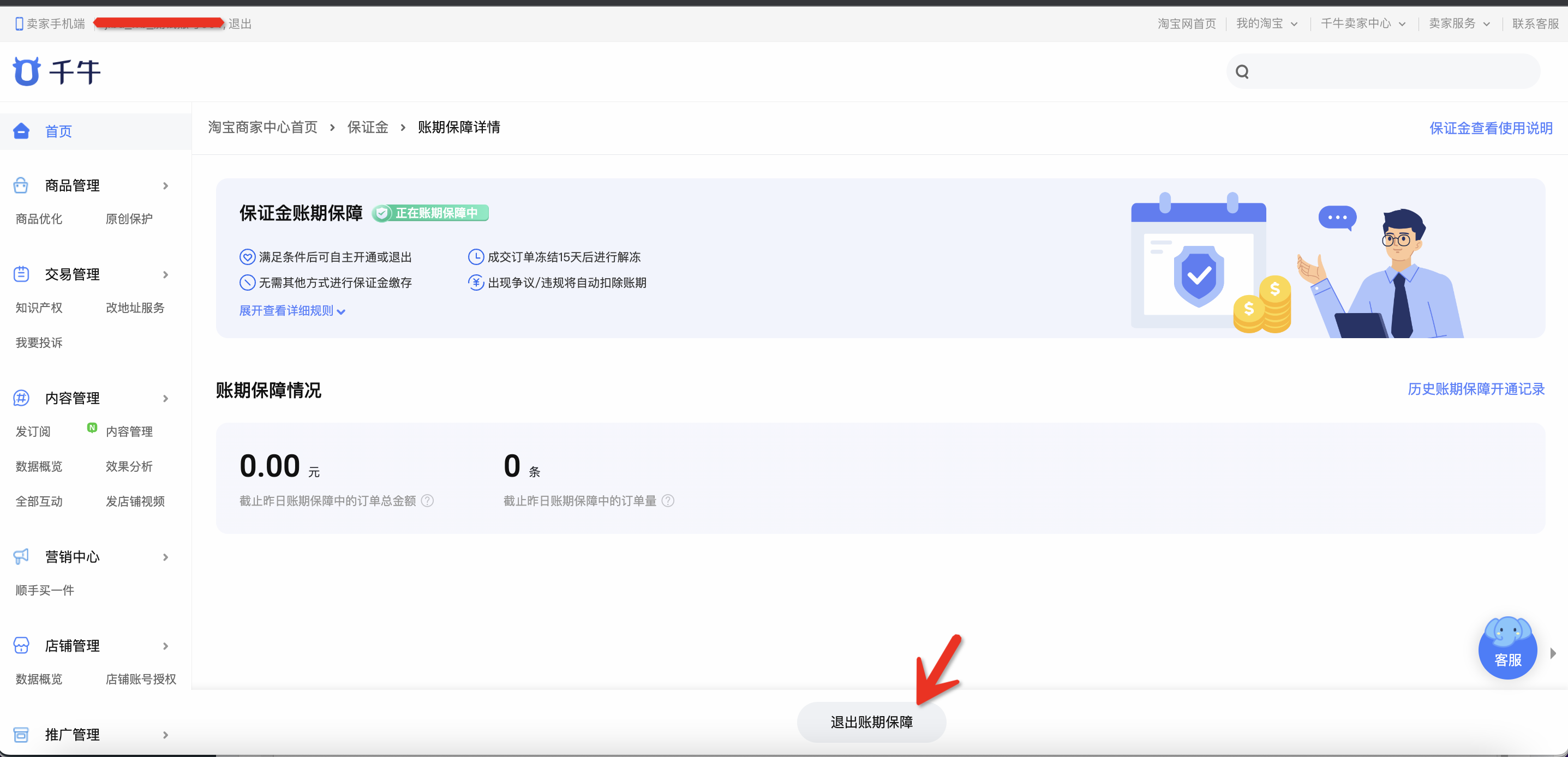
Task: Click the 交易管理 clipboard icon
Action: click(21, 274)
